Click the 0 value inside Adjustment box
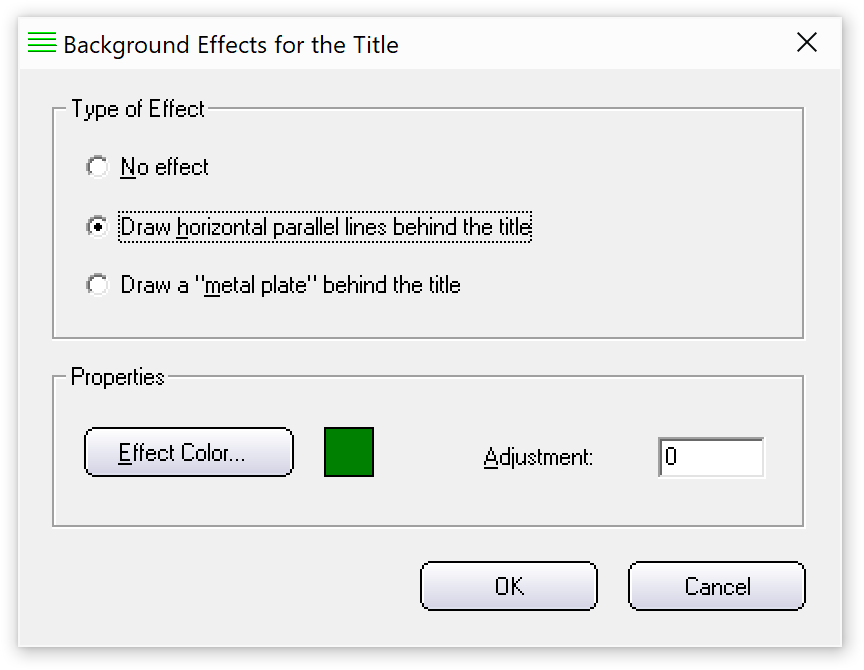Screen dimensions: 864x670 click(671, 456)
